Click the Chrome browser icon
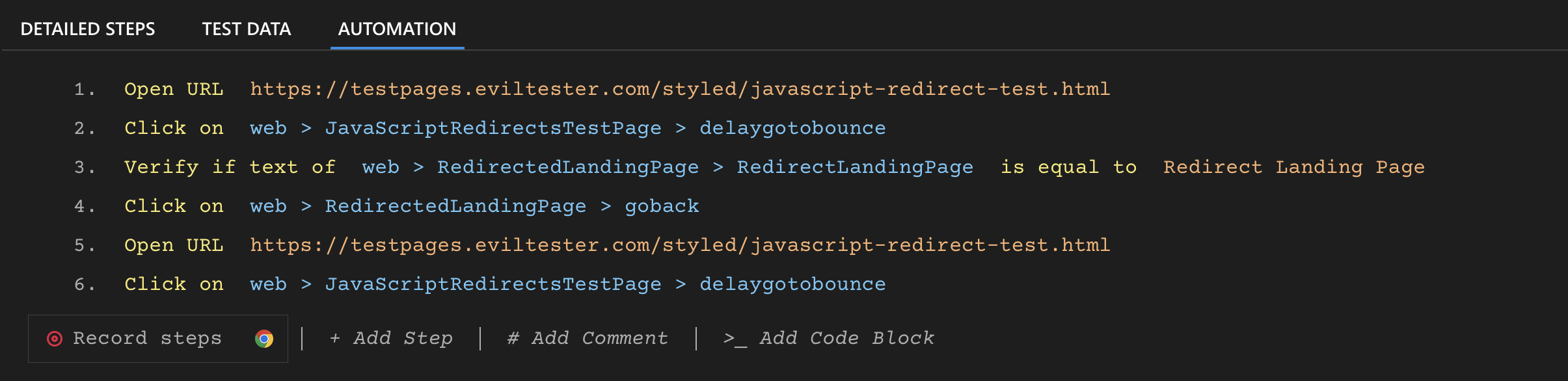Screen dimensions: 1568x381 pos(264,339)
